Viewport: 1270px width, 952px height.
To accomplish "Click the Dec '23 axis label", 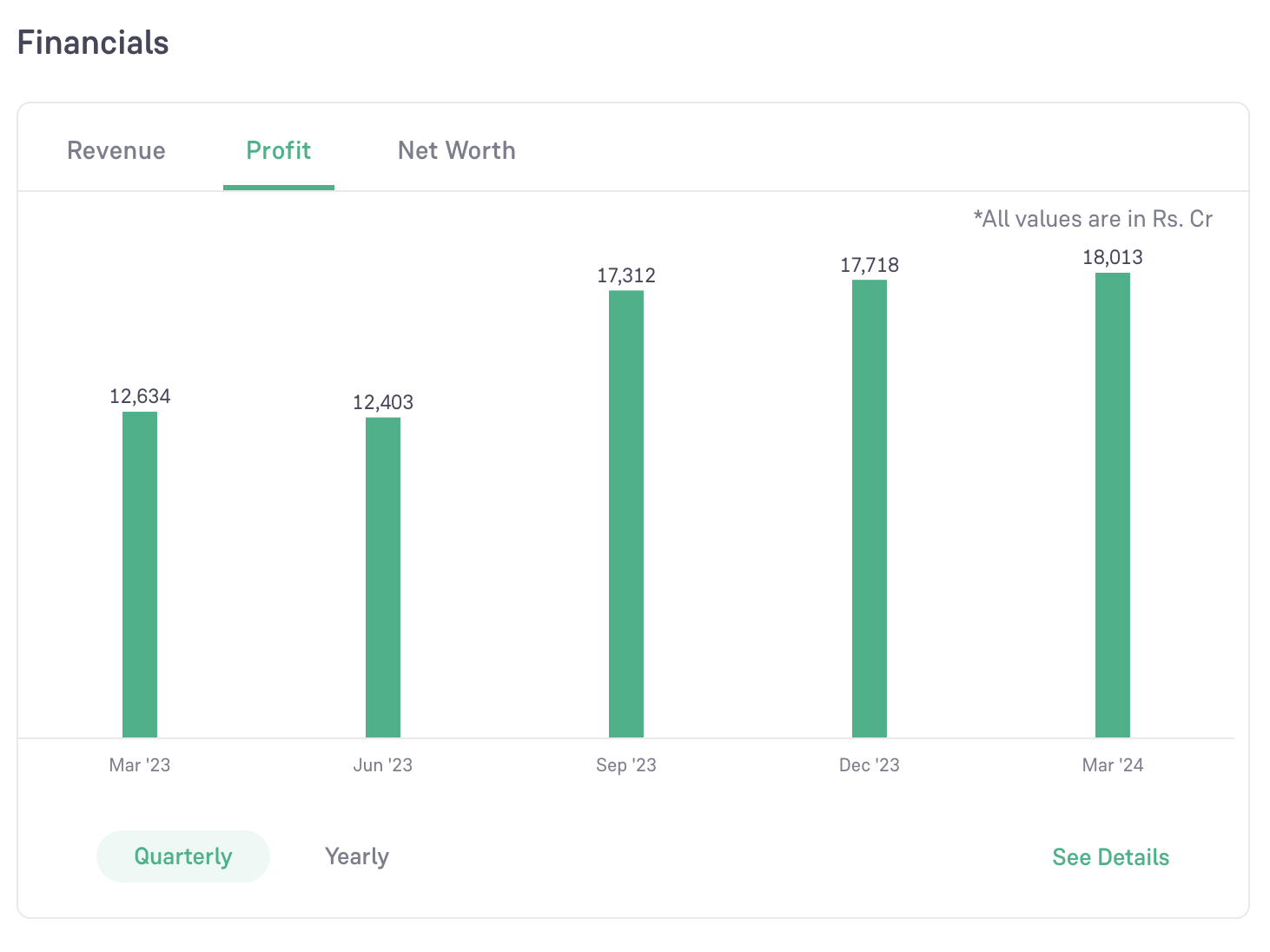I will (x=870, y=765).
